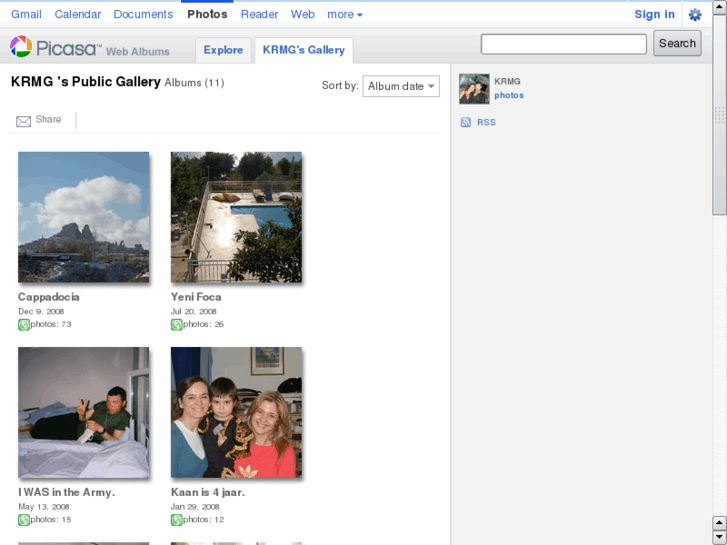The height and width of the screenshot is (545, 727).
Task: Click the search text field
Action: pos(563,44)
